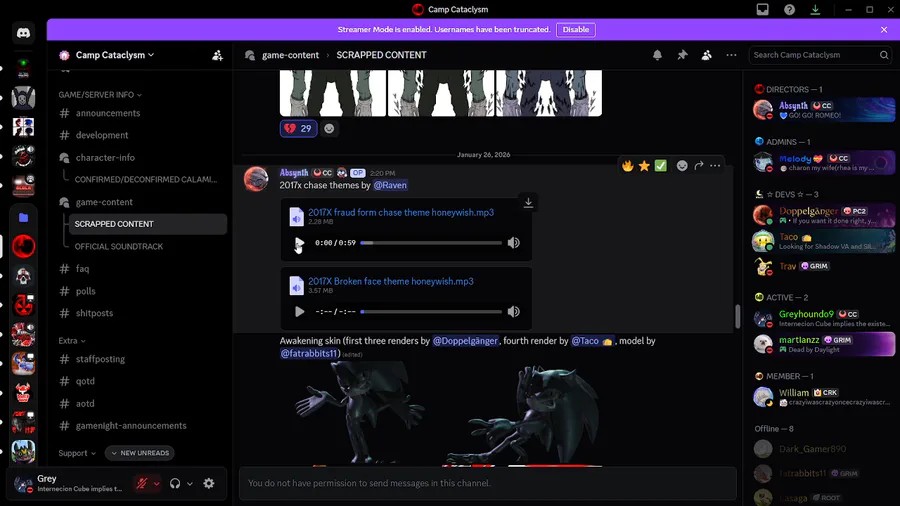Open Discord direct messages home icon
The height and width of the screenshot is (506, 900).
(x=23, y=33)
